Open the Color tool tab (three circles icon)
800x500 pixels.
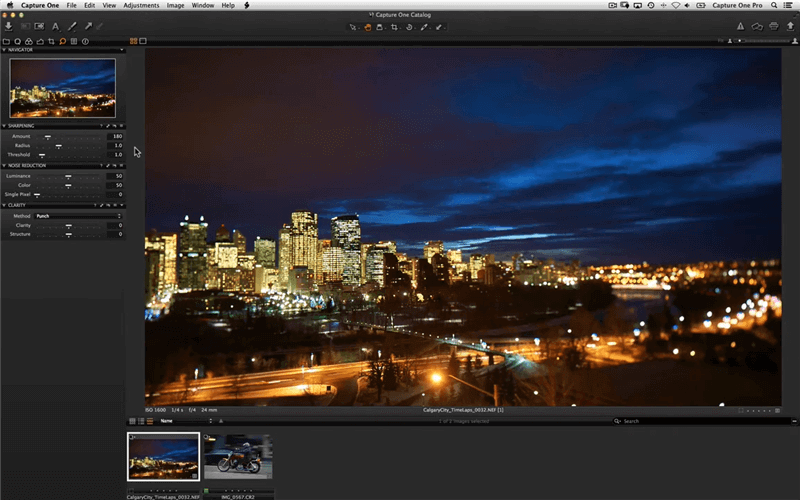[x=29, y=41]
